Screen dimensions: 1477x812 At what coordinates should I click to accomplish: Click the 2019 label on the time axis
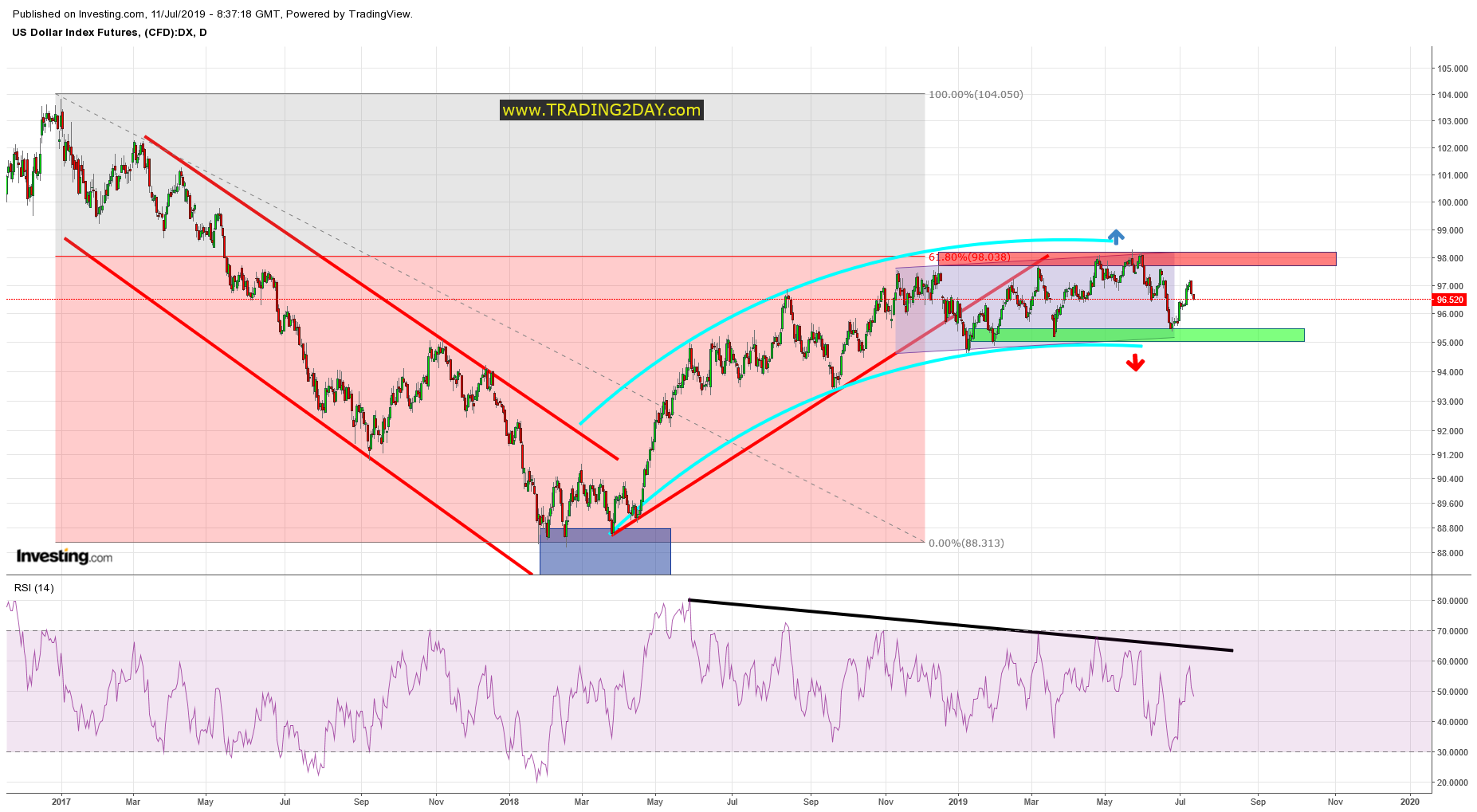point(958,802)
